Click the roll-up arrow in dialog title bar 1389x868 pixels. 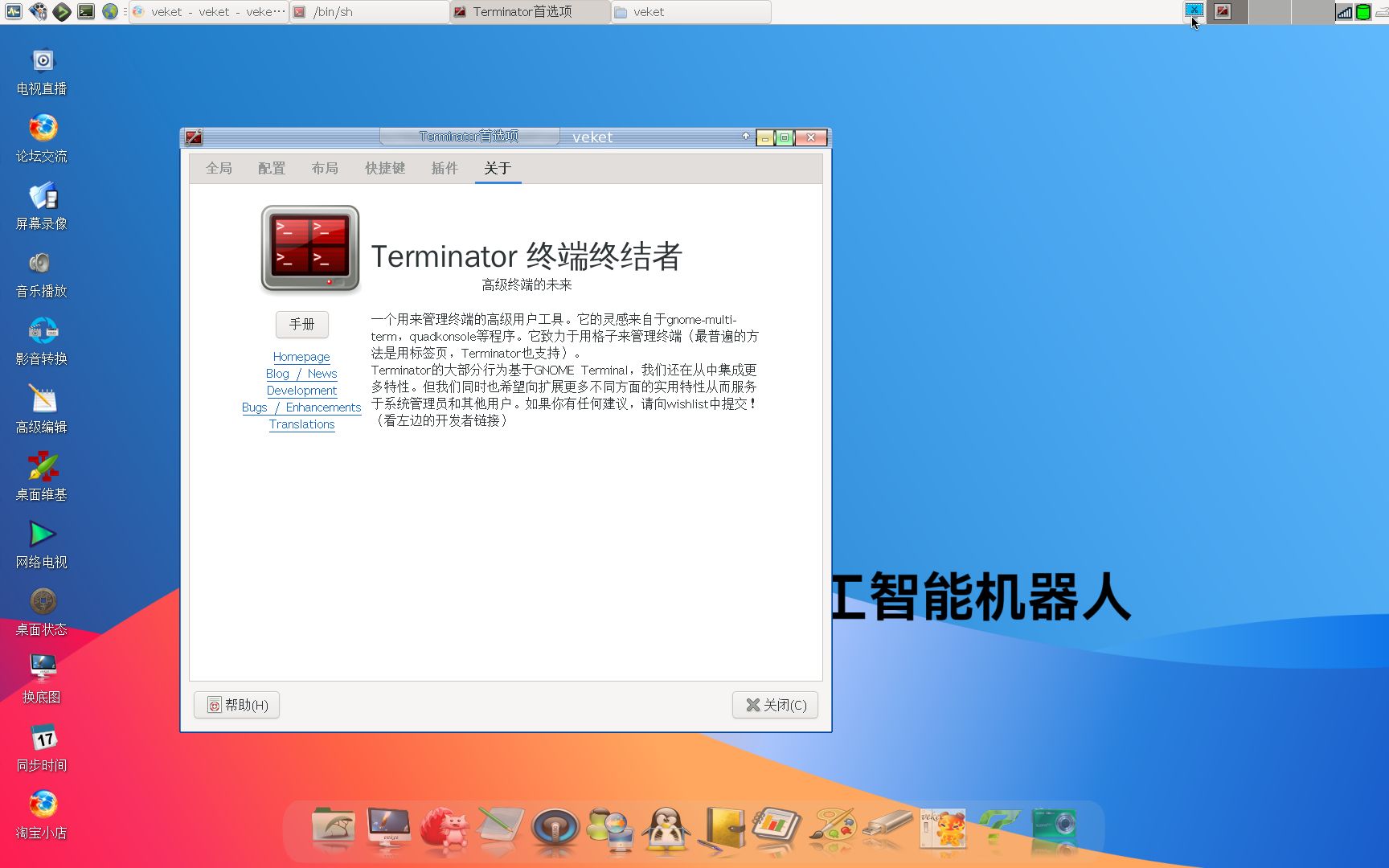[x=746, y=137]
